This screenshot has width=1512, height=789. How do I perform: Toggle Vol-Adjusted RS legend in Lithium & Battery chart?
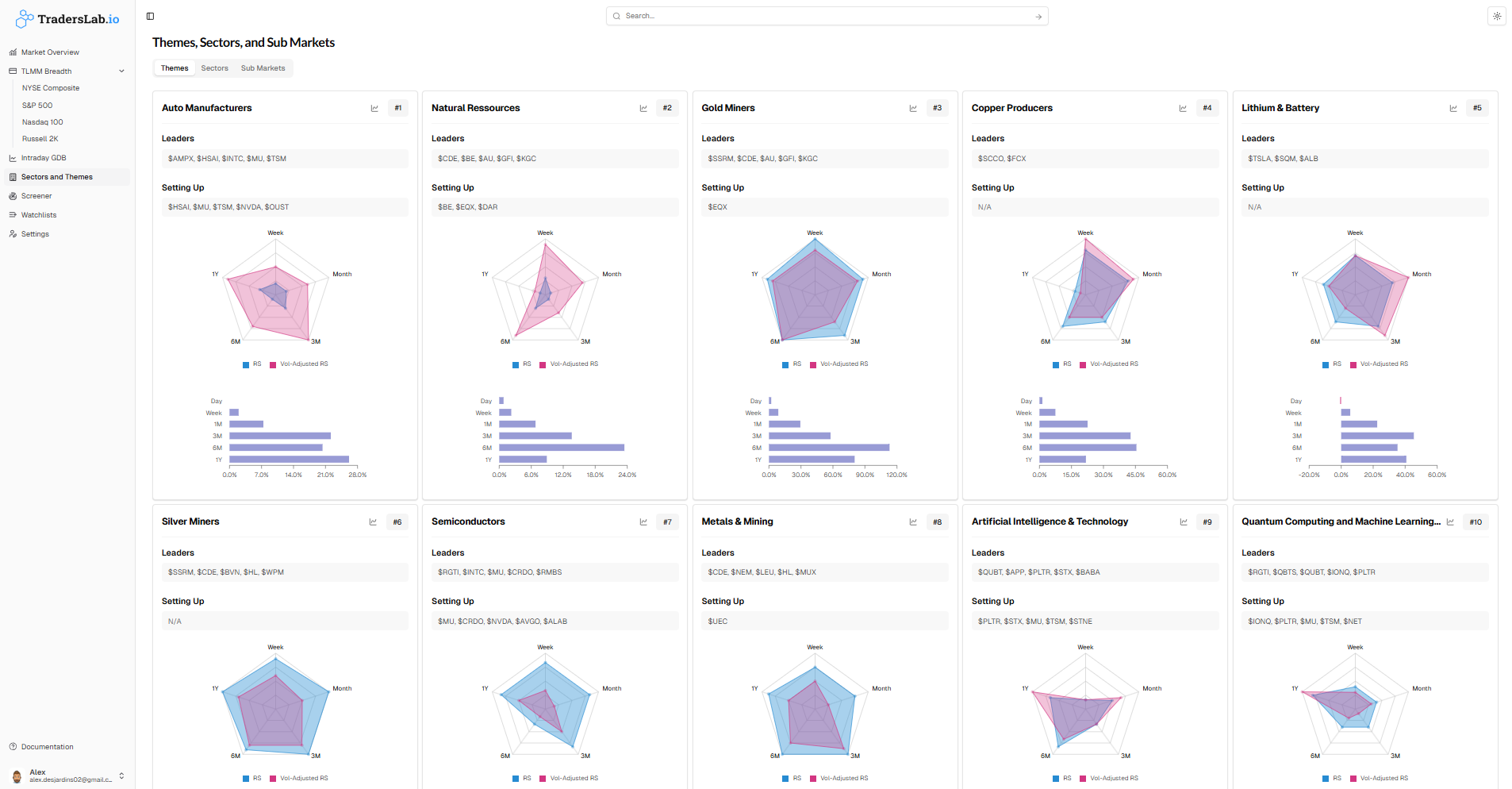pyautogui.click(x=1379, y=364)
